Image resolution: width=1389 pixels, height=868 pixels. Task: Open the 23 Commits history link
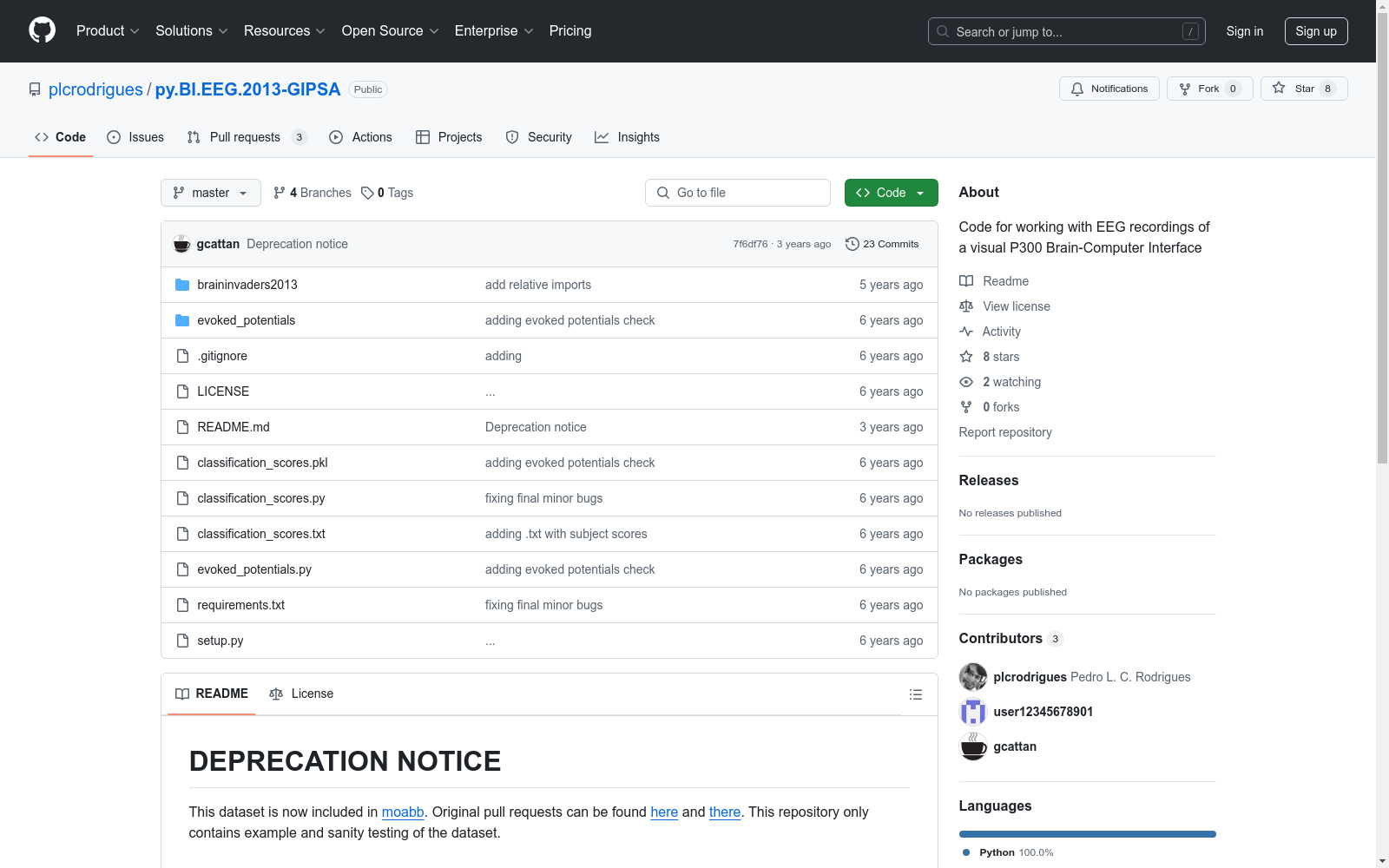click(x=882, y=244)
